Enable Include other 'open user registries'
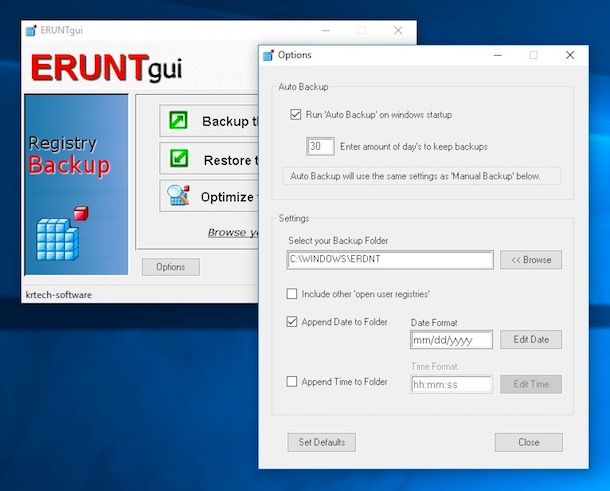The height and width of the screenshot is (491, 610). [292, 294]
